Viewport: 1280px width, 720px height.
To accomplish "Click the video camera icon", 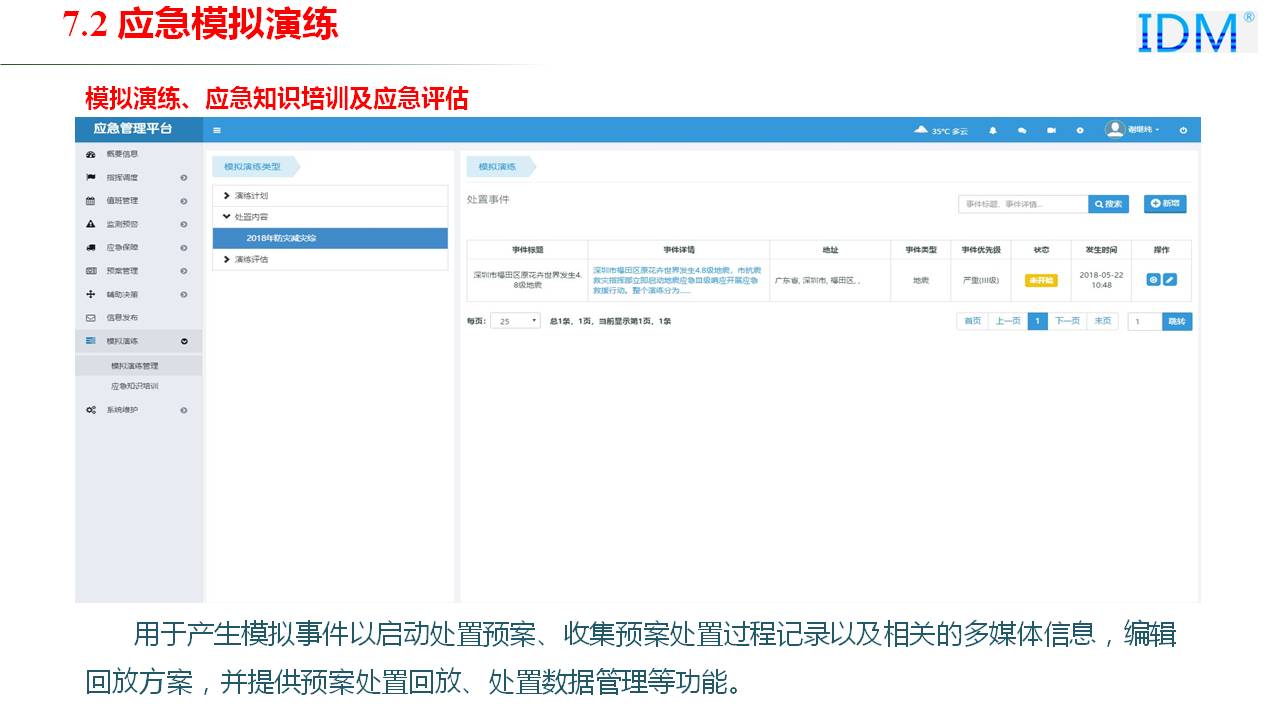I will pyautogui.click(x=1051, y=130).
